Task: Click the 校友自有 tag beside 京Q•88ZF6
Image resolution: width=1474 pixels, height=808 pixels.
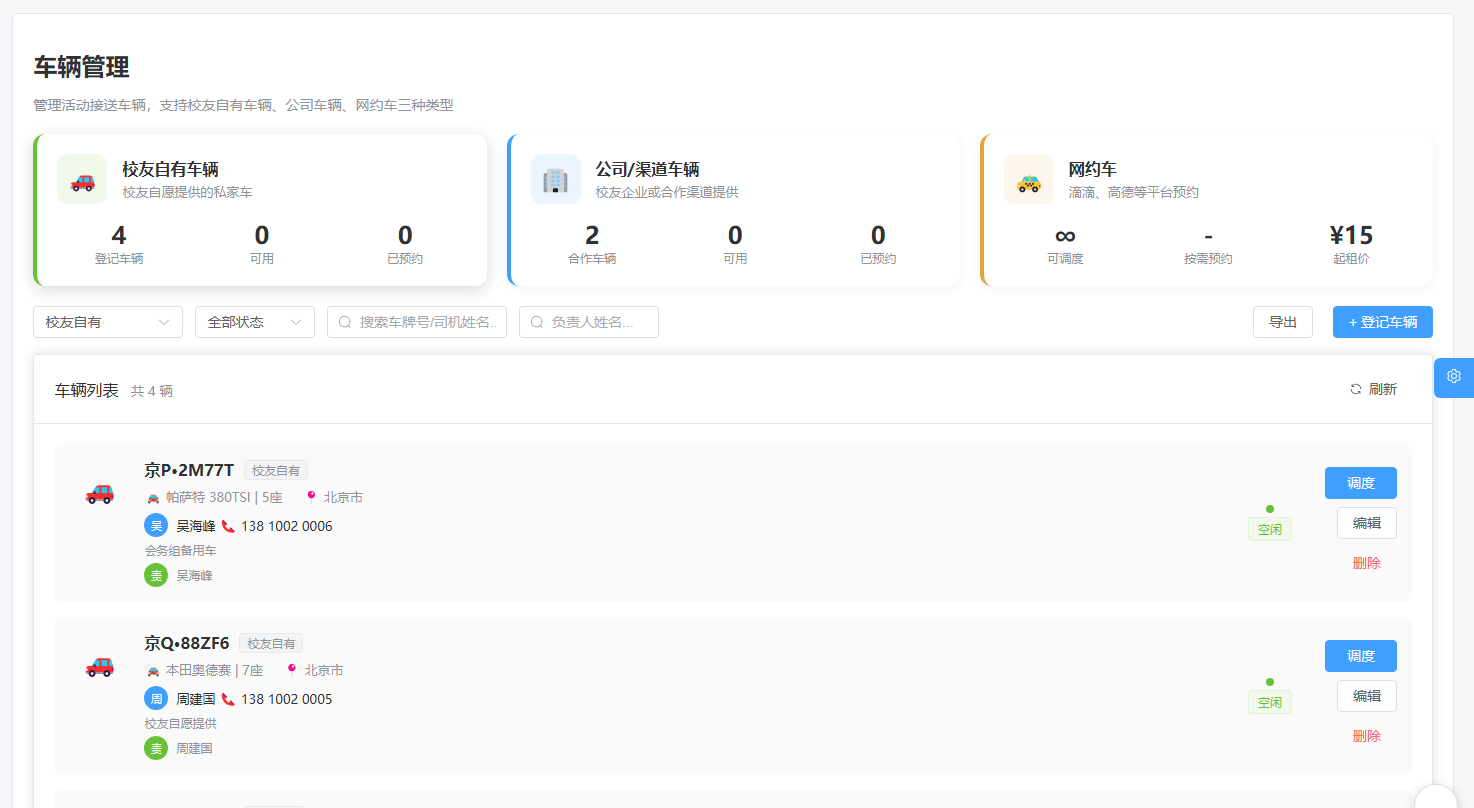Action: 271,644
